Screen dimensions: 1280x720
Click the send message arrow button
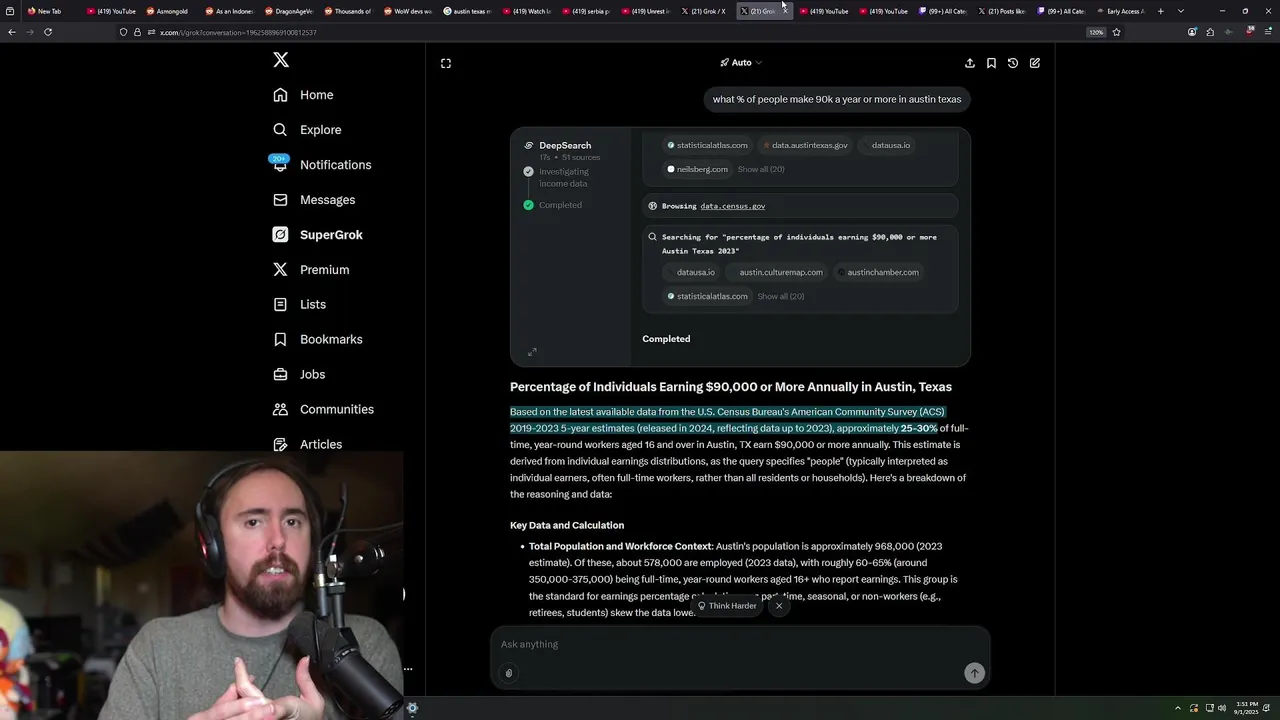974,673
